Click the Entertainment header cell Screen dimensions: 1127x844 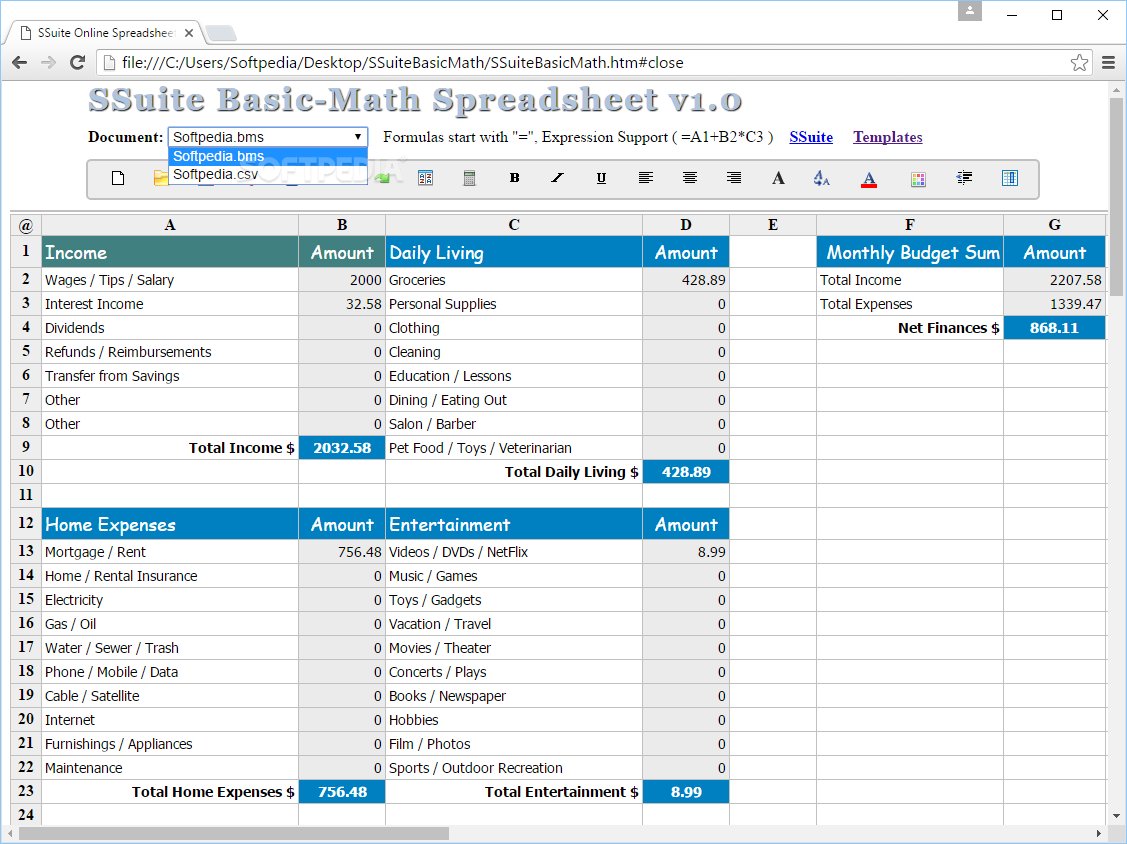pyautogui.click(x=514, y=524)
